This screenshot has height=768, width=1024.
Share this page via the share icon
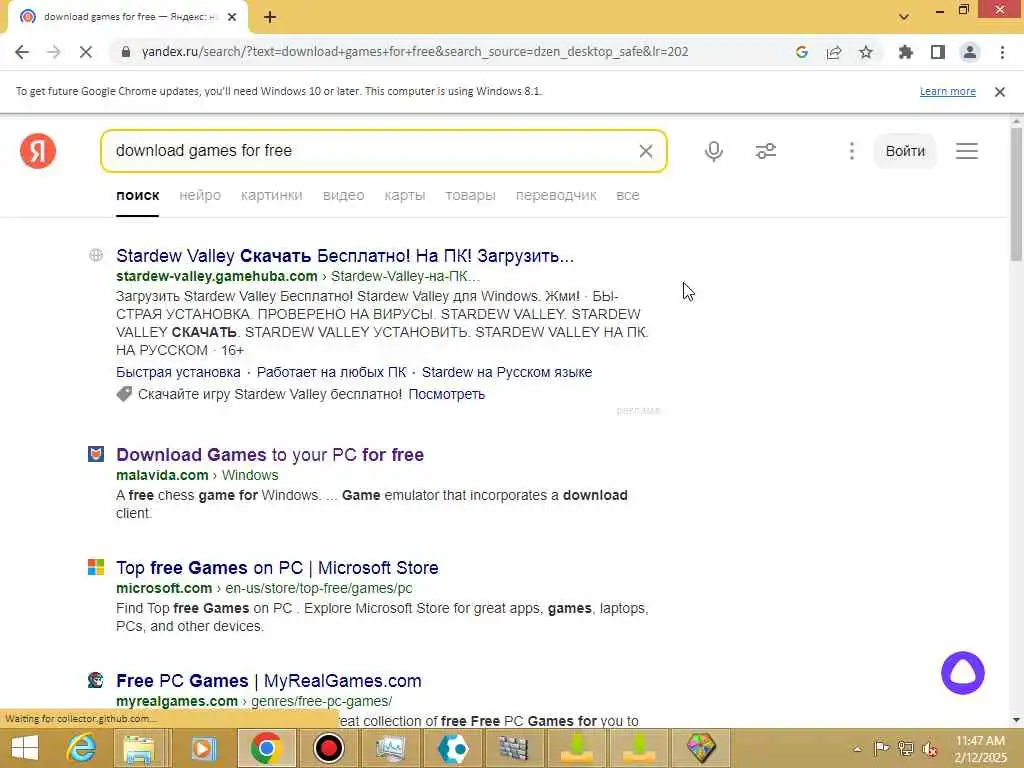click(x=833, y=52)
